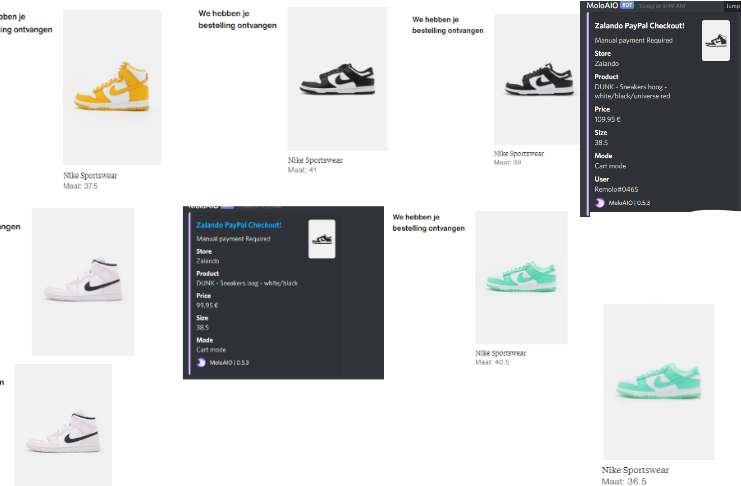741x486 pixels.
Task: Click the bottom-left pink Jordan sneaker image
Action: pos(63,425)
